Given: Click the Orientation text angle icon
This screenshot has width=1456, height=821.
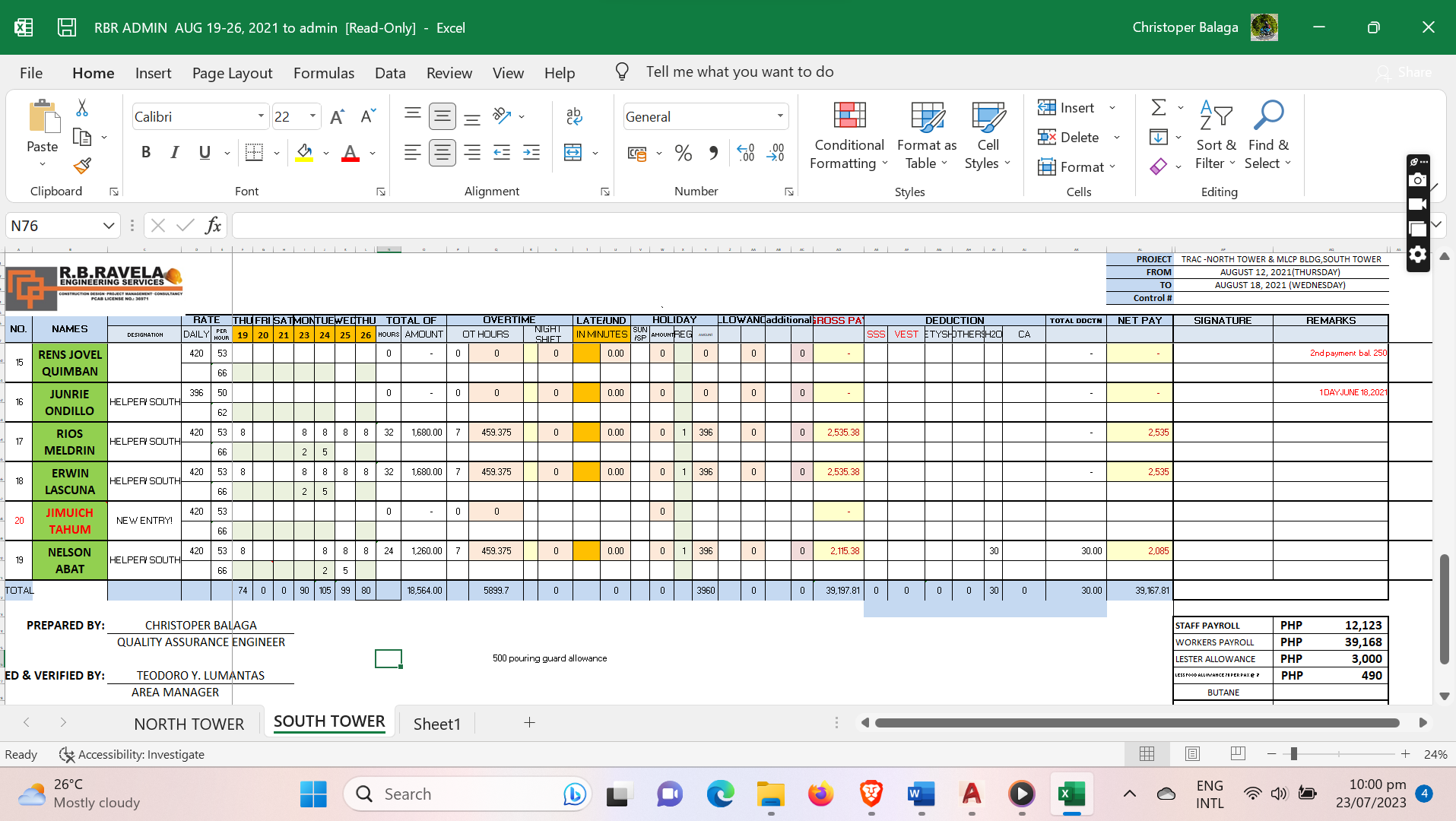Looking at the screenshot, I should tap(502, 116).
